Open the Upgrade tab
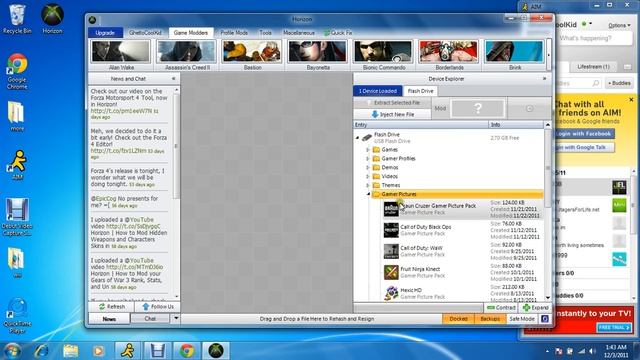The height and width of the screenshot is (360, 640). (x=105, y=33)
